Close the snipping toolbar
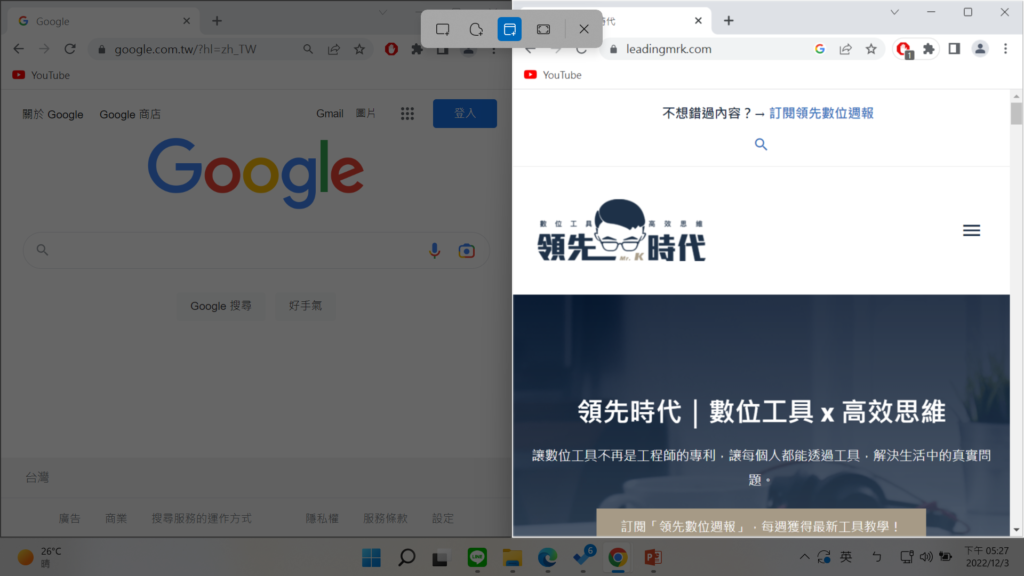This screenshot has height=576, width=1024. pos(584,29)
